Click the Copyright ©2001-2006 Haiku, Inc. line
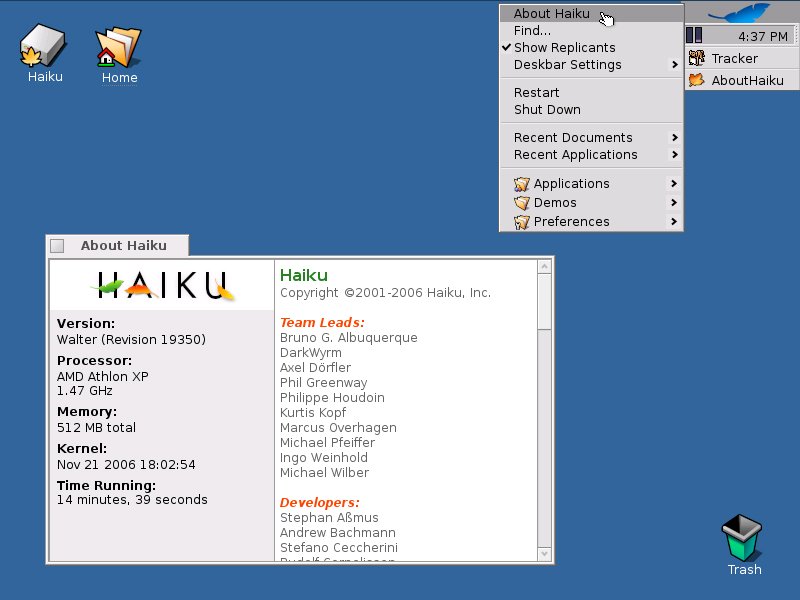The width and height of the screenshot is (800, 600). pyautogui.click(x=385, y=293)
